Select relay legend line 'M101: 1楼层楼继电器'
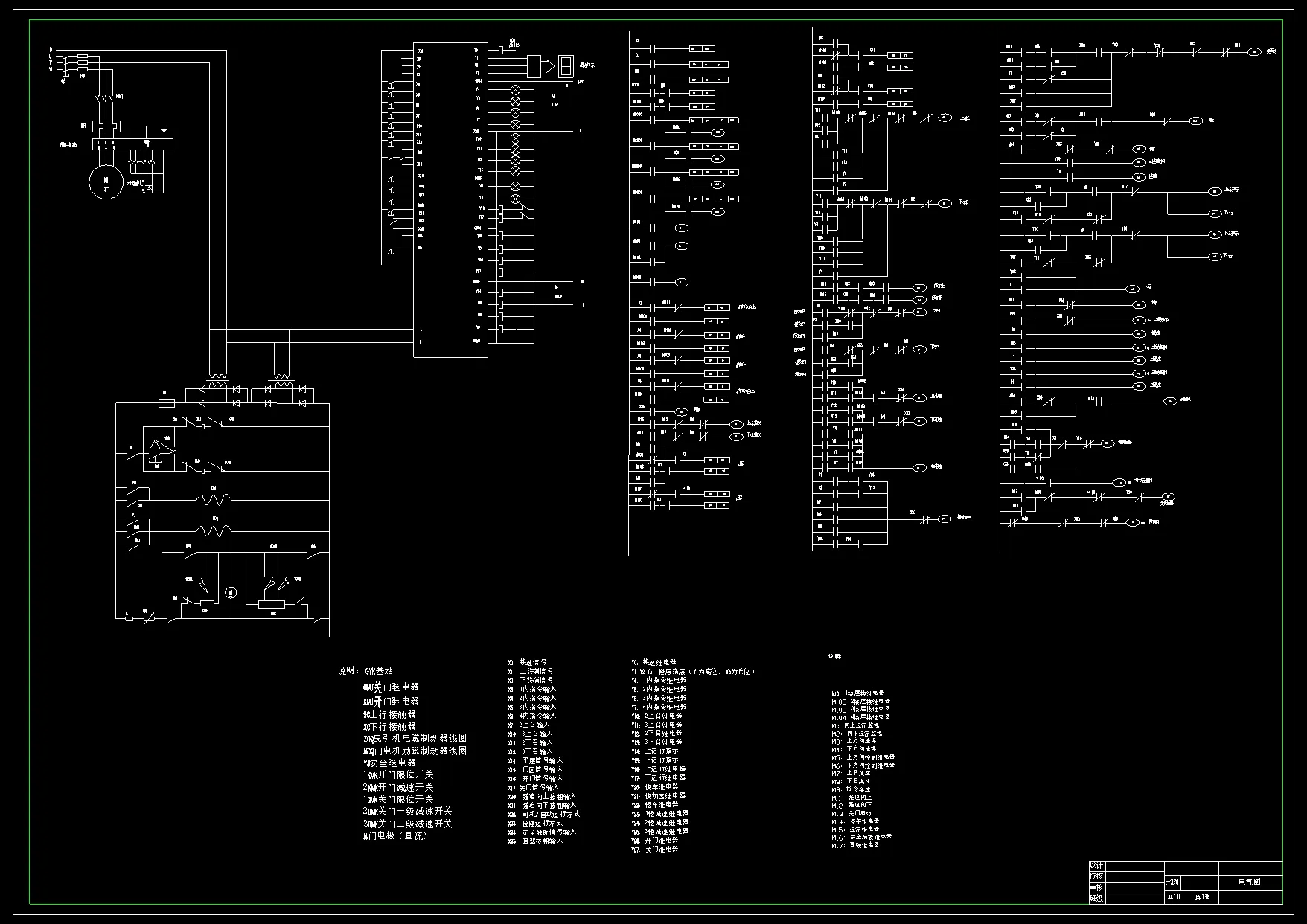This screenshot has width=1307, height=924. tap(857, 693)
